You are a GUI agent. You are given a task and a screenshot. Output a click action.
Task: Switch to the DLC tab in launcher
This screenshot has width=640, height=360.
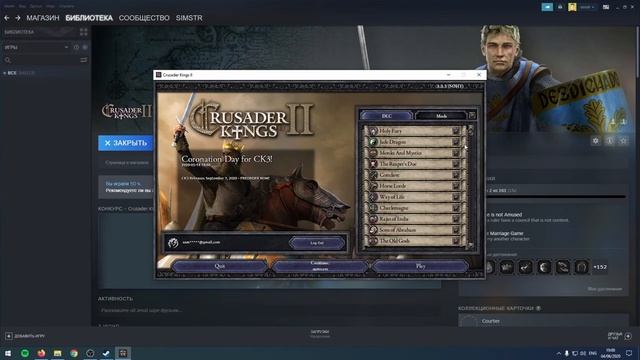point(386,116)
